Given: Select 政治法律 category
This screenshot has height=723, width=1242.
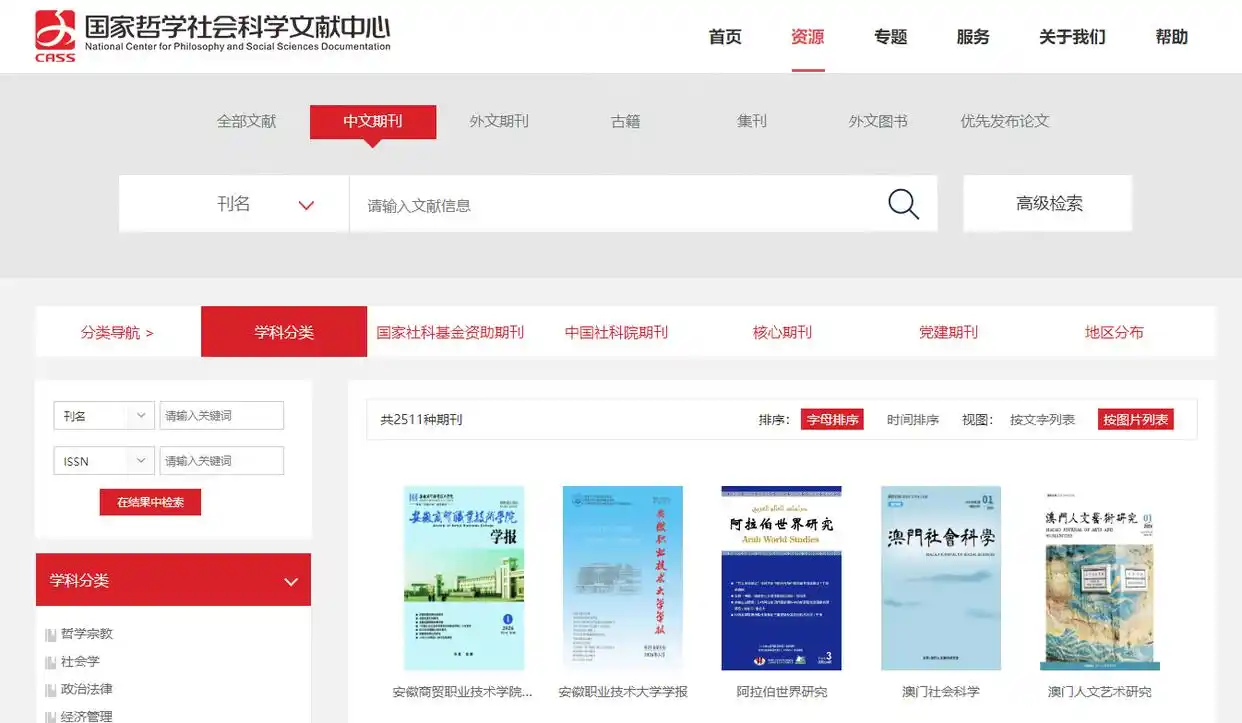Looking at the screenshot, I should coord(87,690).
